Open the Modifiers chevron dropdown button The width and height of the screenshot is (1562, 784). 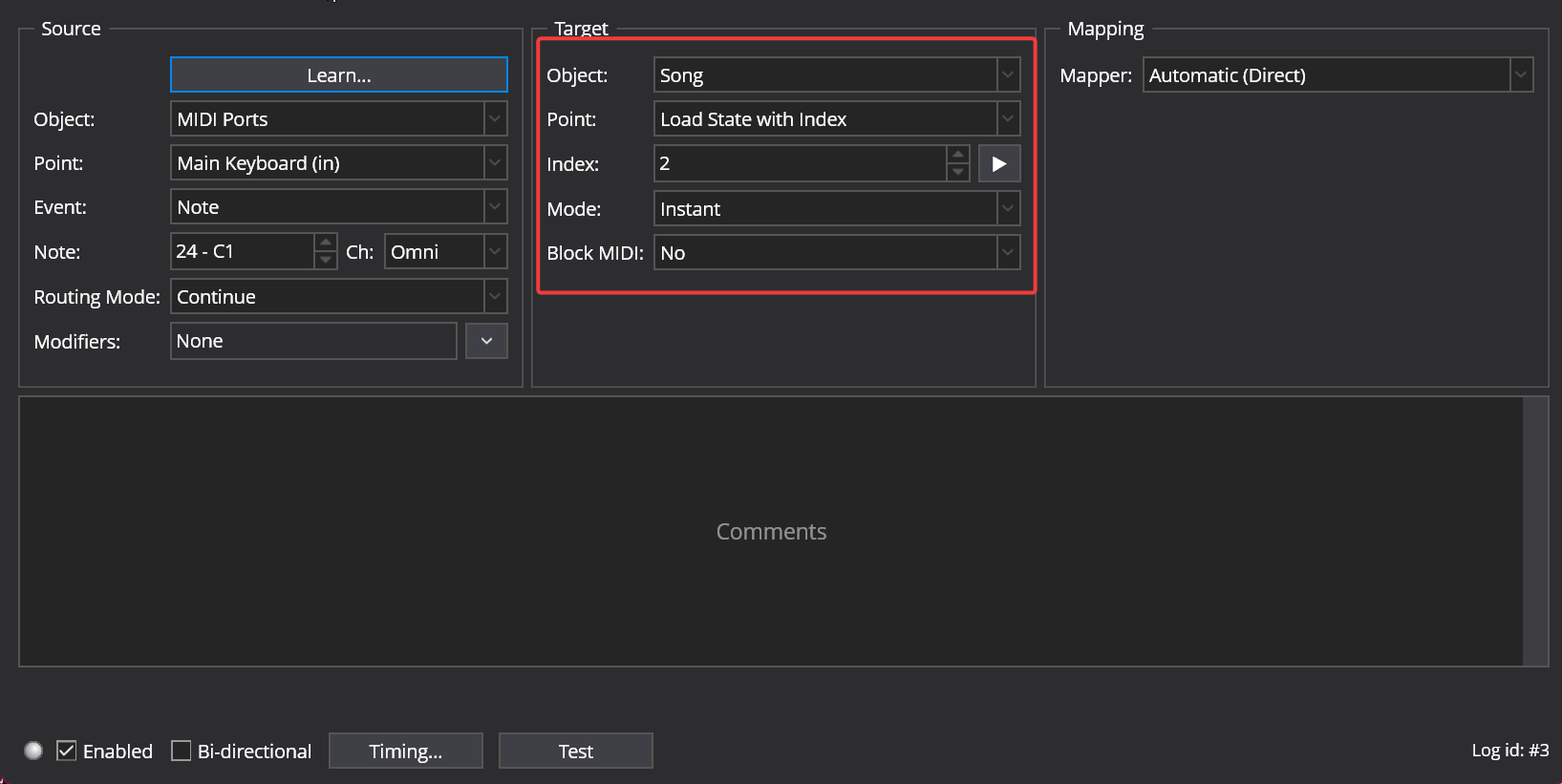click(x=486, y=341)
